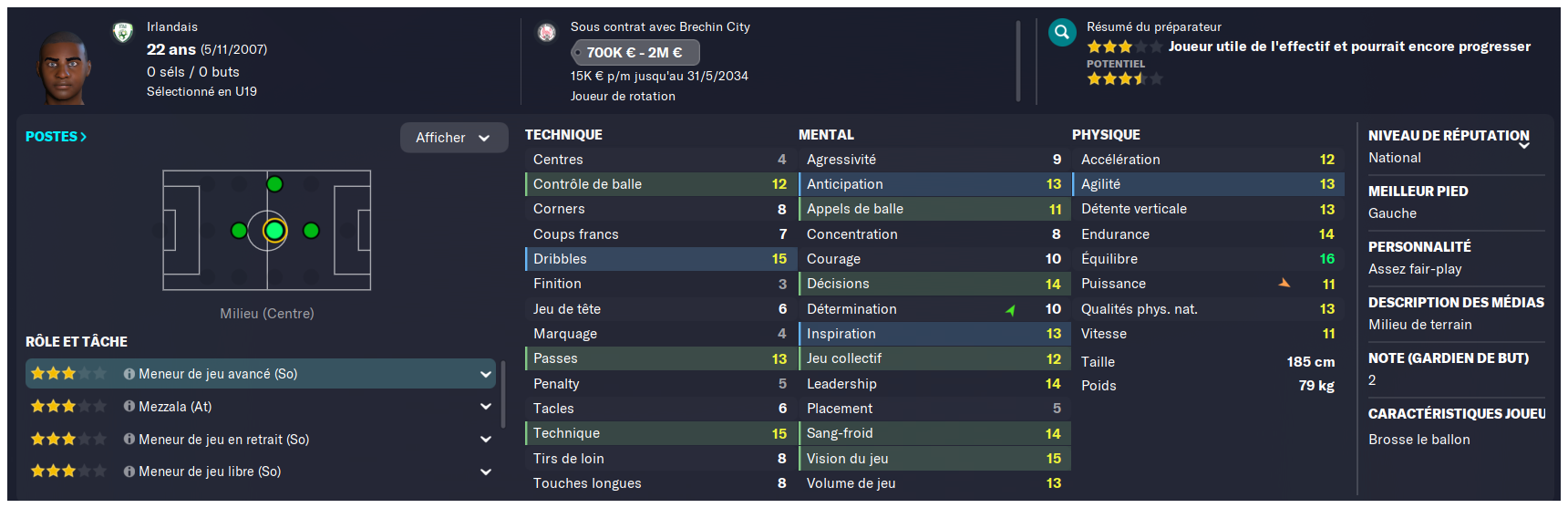Image resolution: width=1568 pixels, height=508 pixels.
Task: Select the right green midfield position dot
Action: (x=311, y=231)
